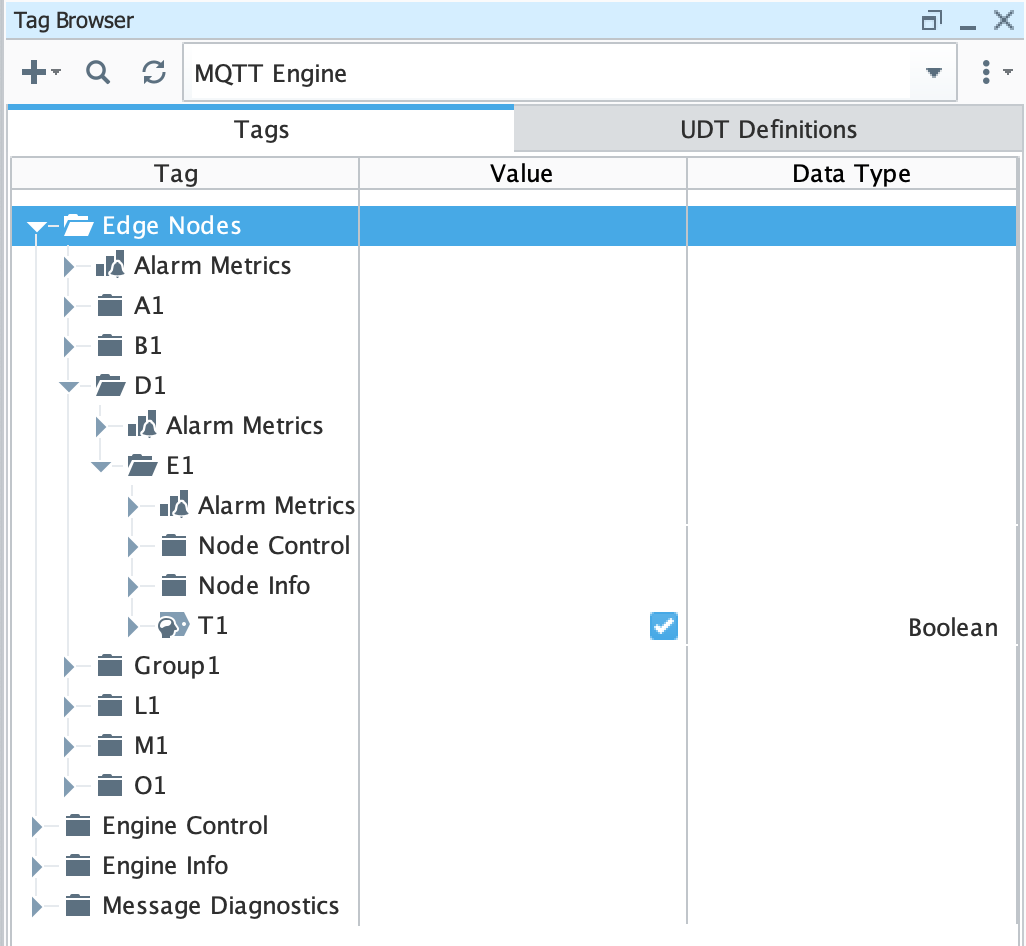Select the Message Diagnostics tree item

click(220, 906)
